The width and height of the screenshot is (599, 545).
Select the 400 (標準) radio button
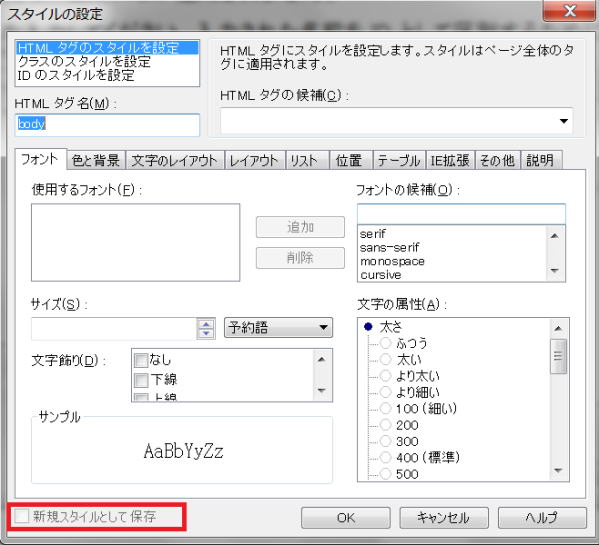pyautogui.click(x=385, y=457)
